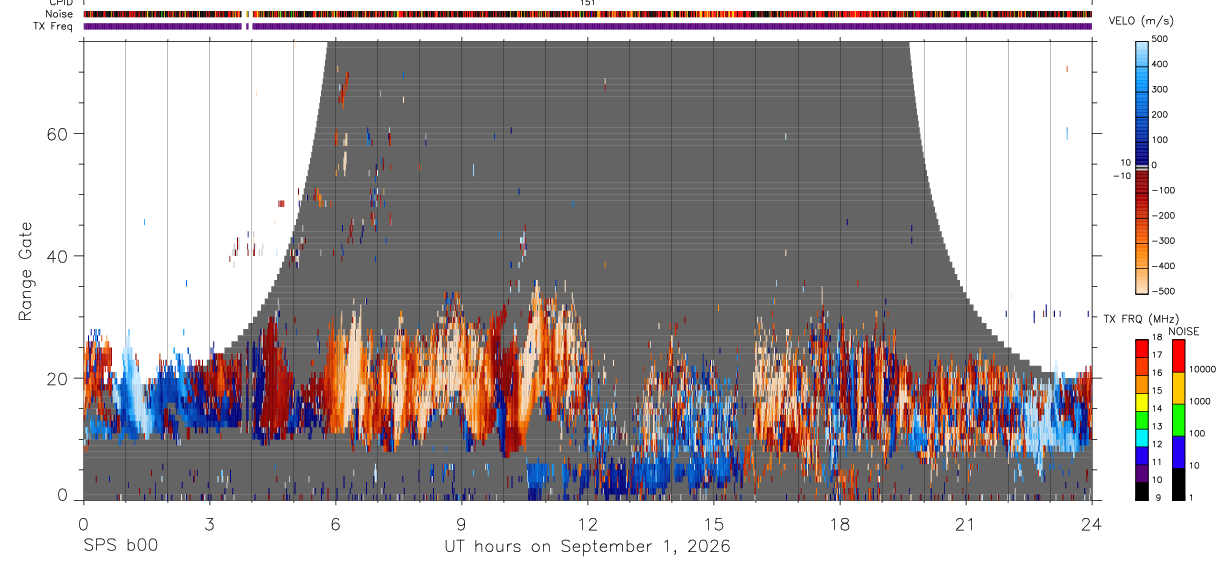
Task: Click the pale orange bottom of velocity colorbar
Action: point(1142,283)
